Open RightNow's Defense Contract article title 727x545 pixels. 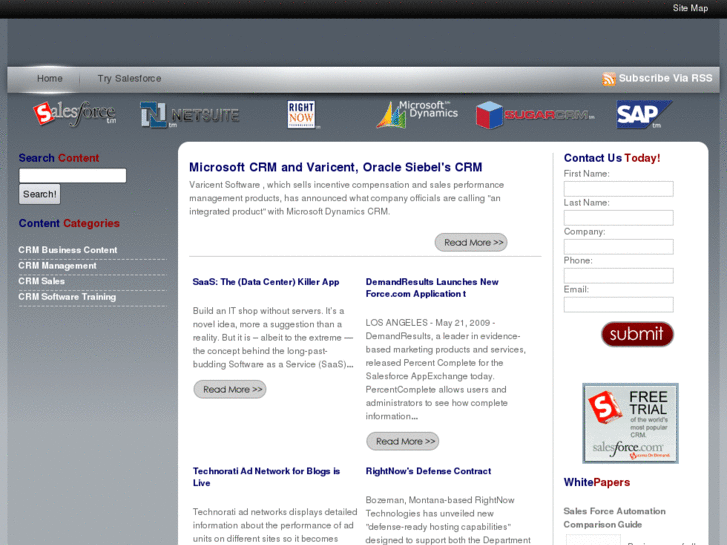point(428,471)
